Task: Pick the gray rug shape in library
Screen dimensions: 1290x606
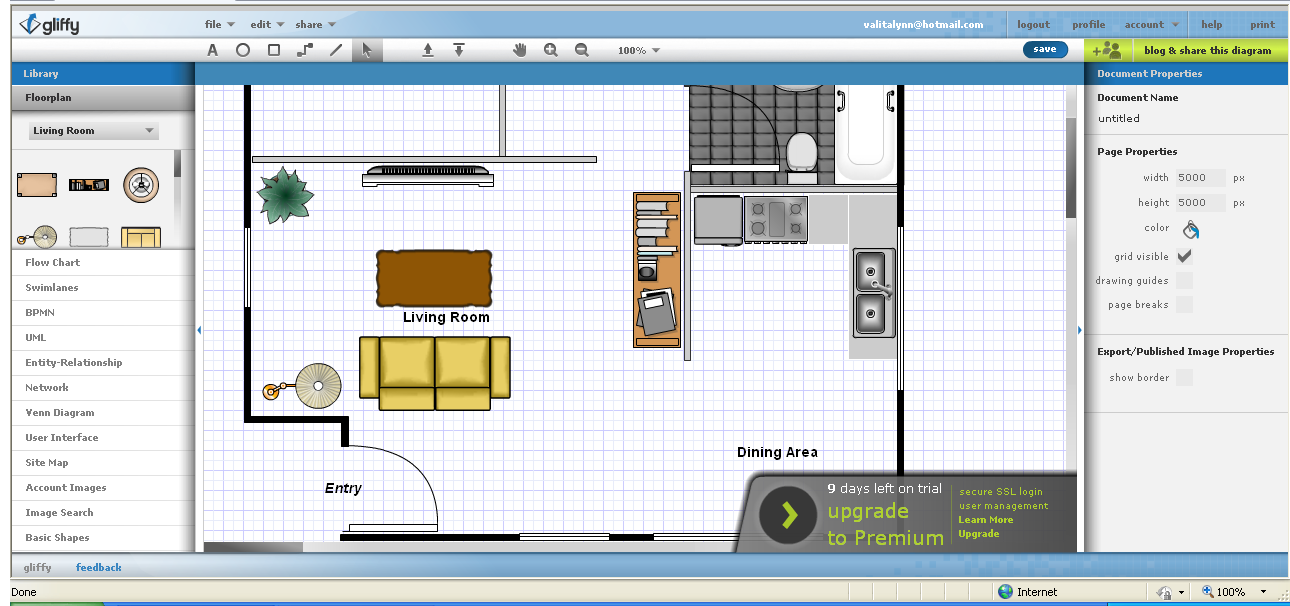Action: [x=88, y=237]
